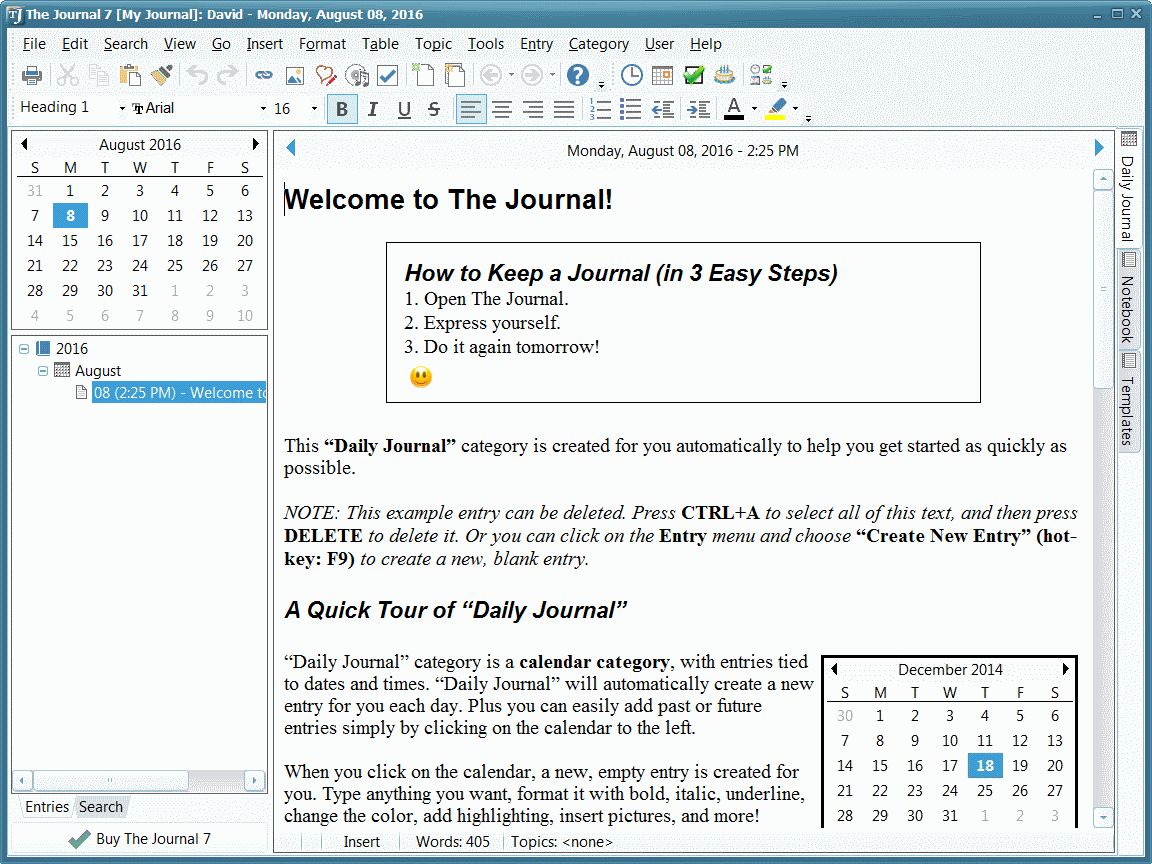Open the font size 16 dropdown
The height and width of the screenshot is (864, 1152).
point(314,109)
